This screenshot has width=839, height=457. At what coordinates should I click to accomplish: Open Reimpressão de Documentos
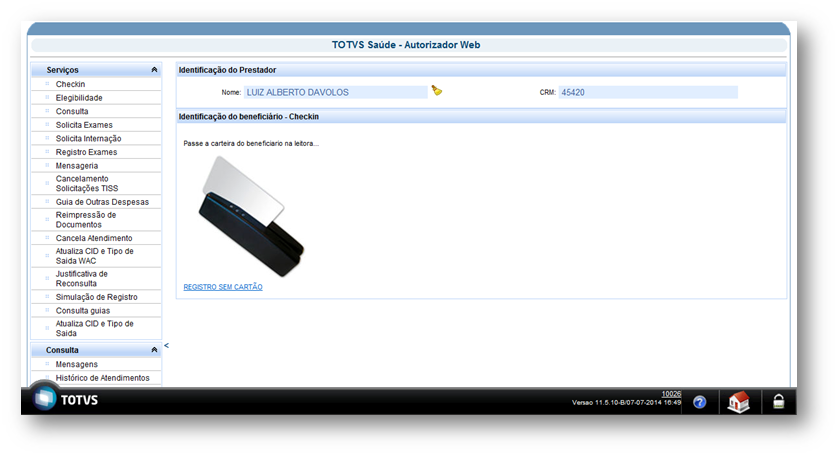click(x=86, y=220)
